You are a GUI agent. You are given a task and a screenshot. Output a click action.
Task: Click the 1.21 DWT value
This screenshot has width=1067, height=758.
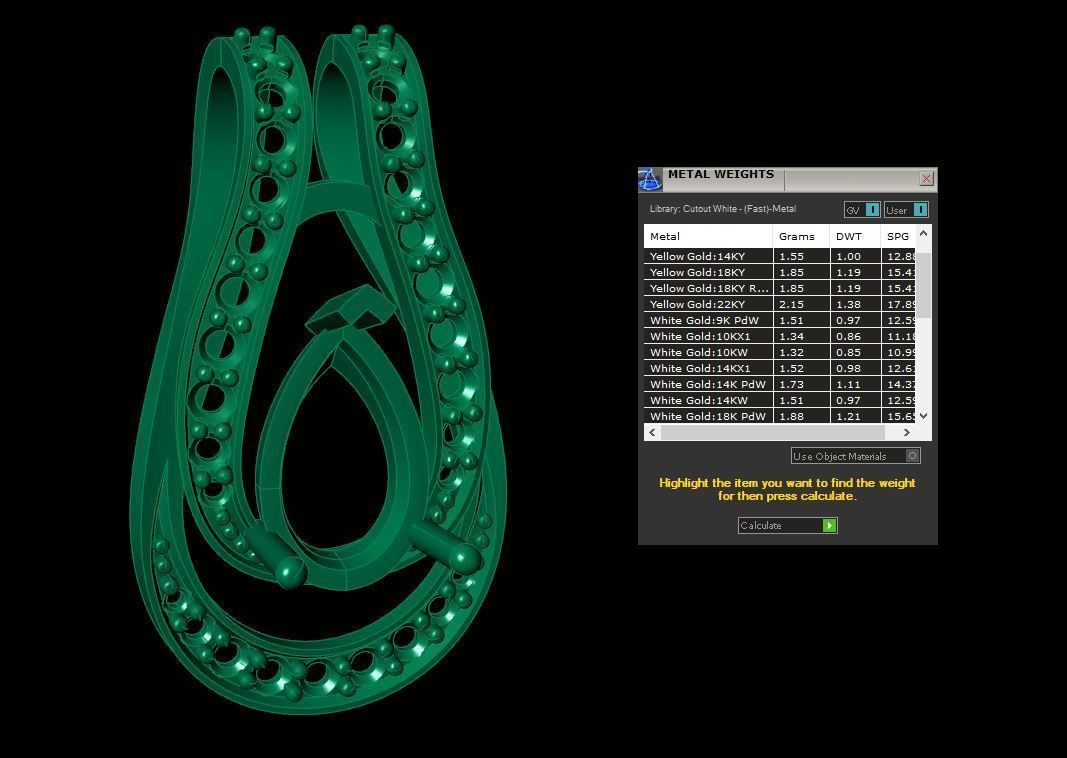[849, 416]
